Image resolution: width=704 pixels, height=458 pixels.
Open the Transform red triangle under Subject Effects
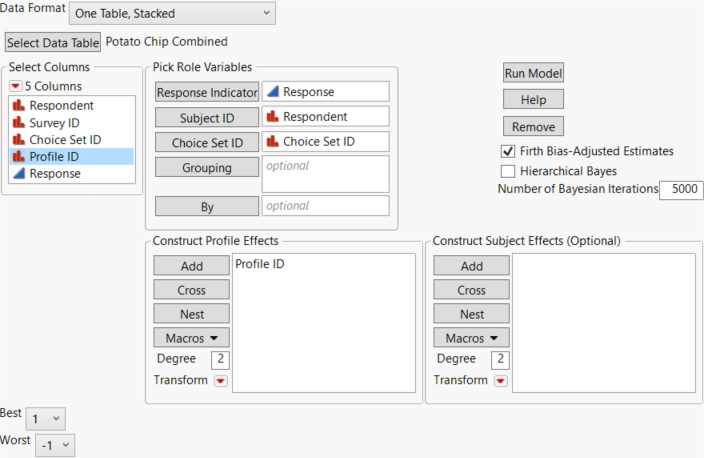tap(500, 381)
